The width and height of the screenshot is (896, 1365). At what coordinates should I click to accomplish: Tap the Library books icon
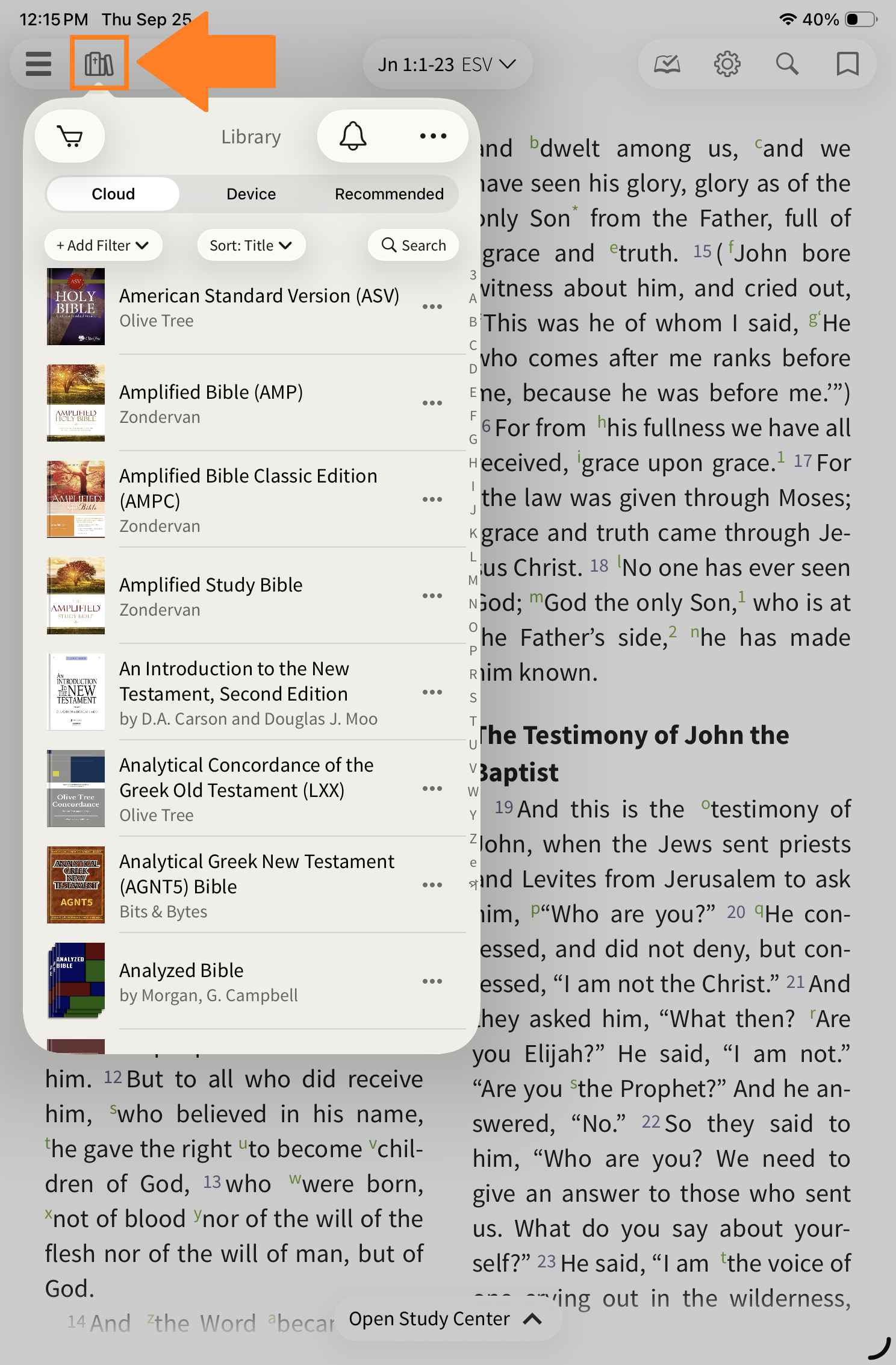pos(99,64)
